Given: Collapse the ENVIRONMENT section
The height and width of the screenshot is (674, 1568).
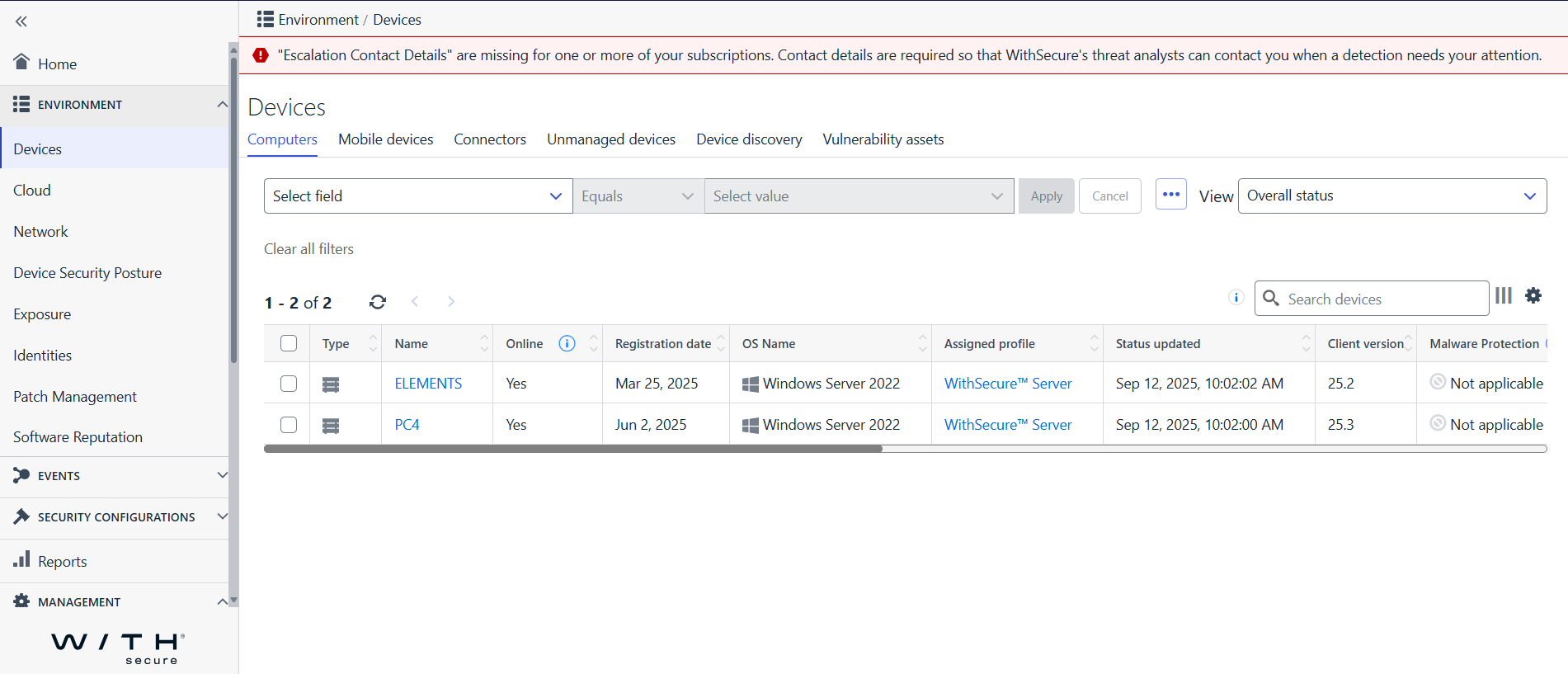Looking at the screenshot, I should pos(222,104).
